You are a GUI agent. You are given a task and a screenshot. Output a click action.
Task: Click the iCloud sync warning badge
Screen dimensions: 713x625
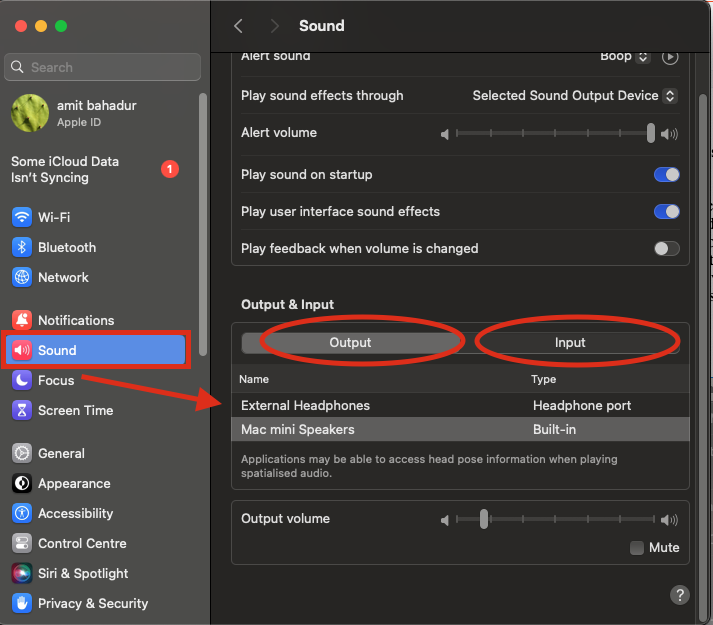click(x=170, y=169)
